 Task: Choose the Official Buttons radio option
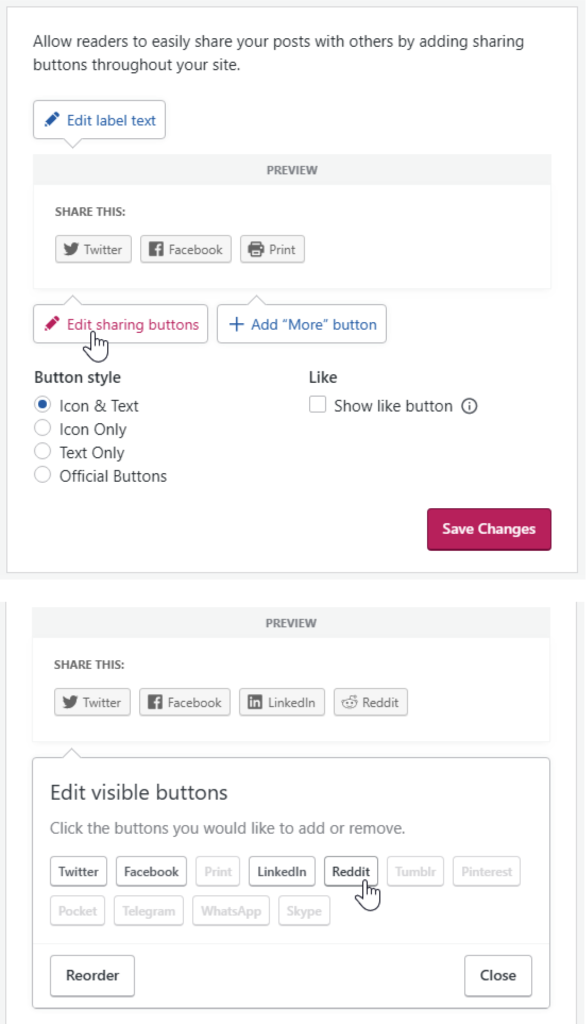(x=42, y=475)
